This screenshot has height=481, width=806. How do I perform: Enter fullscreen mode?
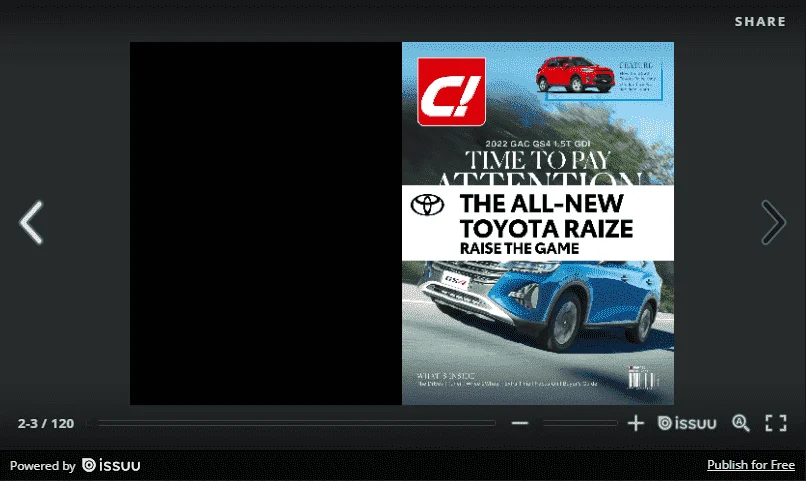[x=776, y=423]
